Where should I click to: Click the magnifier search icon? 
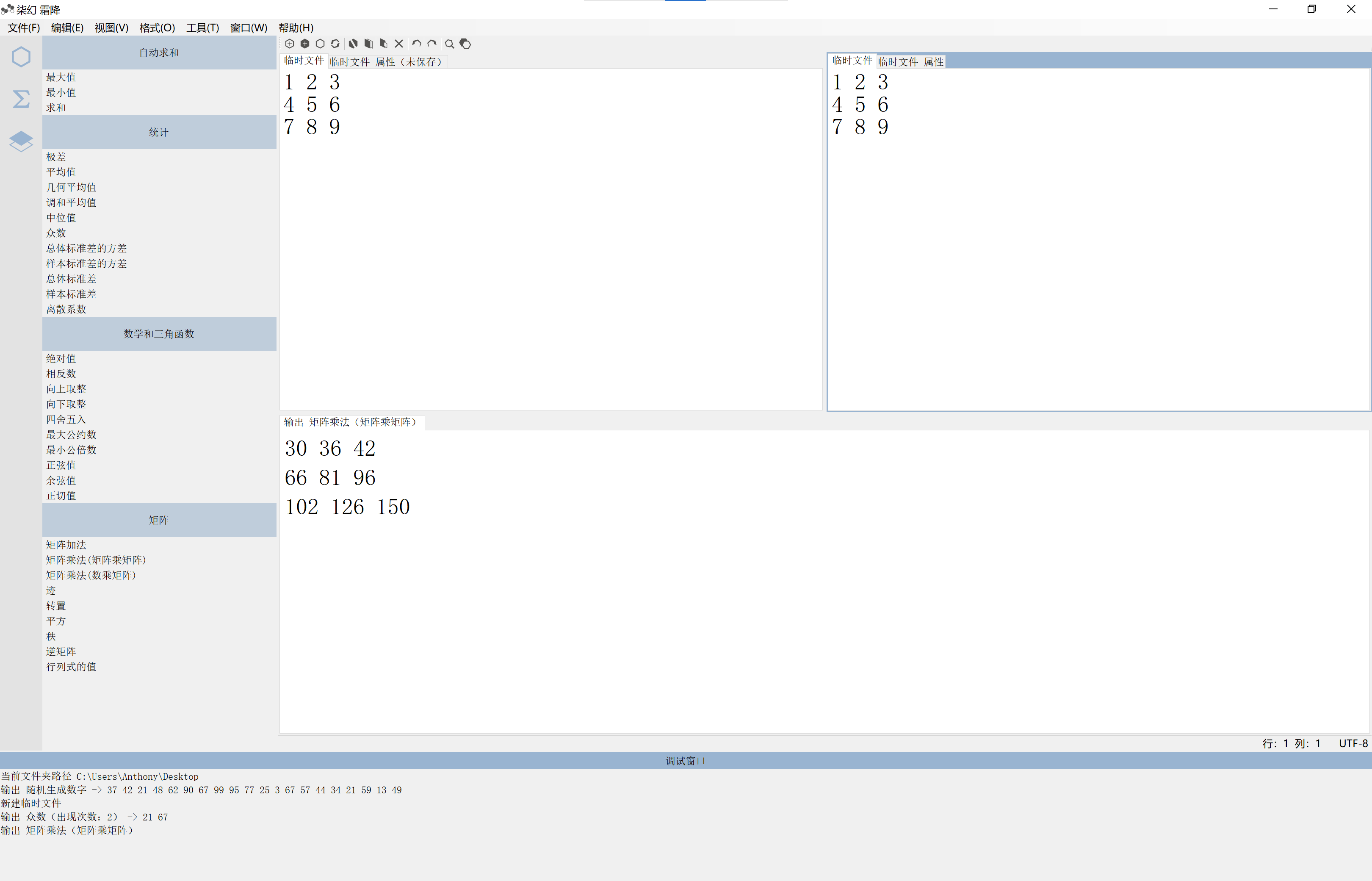pyautogui.click(x=450, y=44)
